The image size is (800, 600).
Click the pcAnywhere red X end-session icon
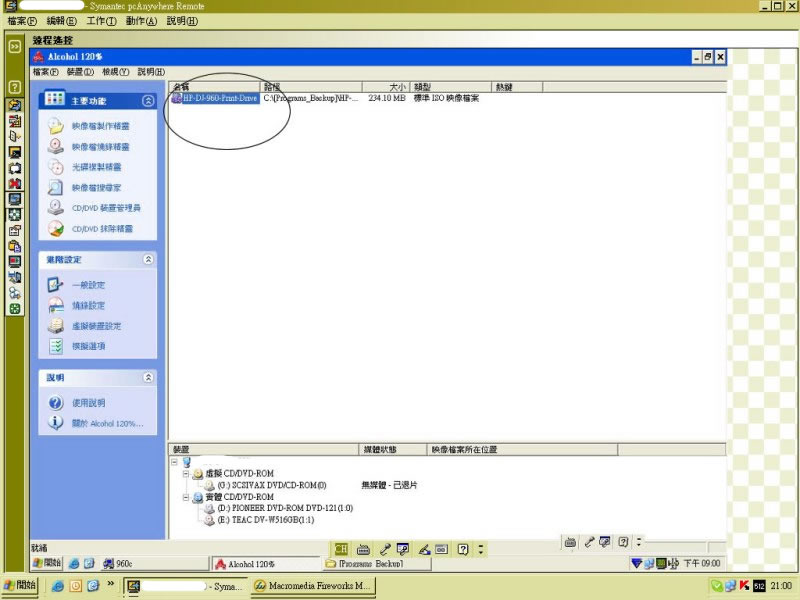tap(15, 183)
